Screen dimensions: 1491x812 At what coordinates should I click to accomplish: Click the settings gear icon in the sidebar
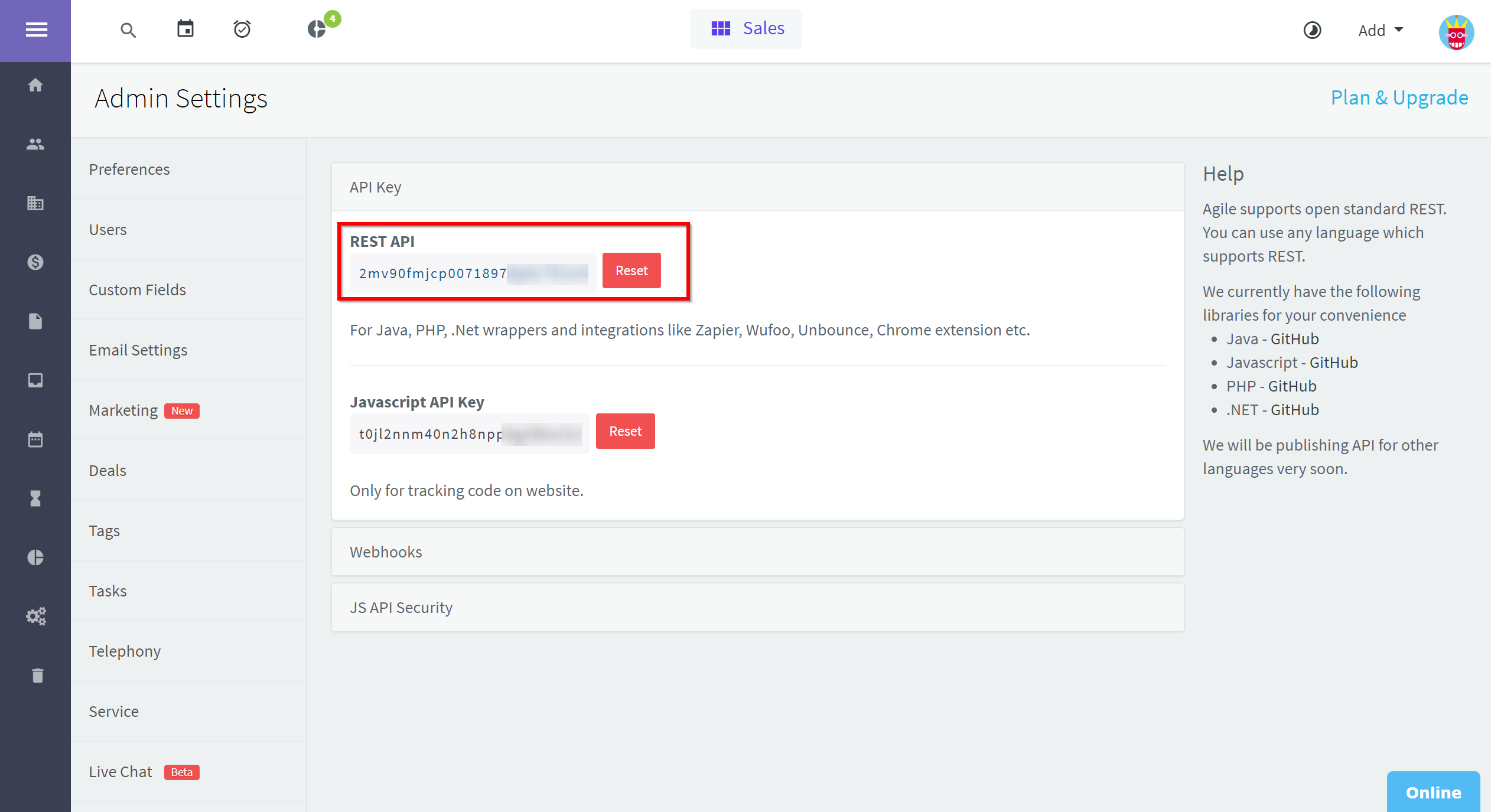pos(36,616)
